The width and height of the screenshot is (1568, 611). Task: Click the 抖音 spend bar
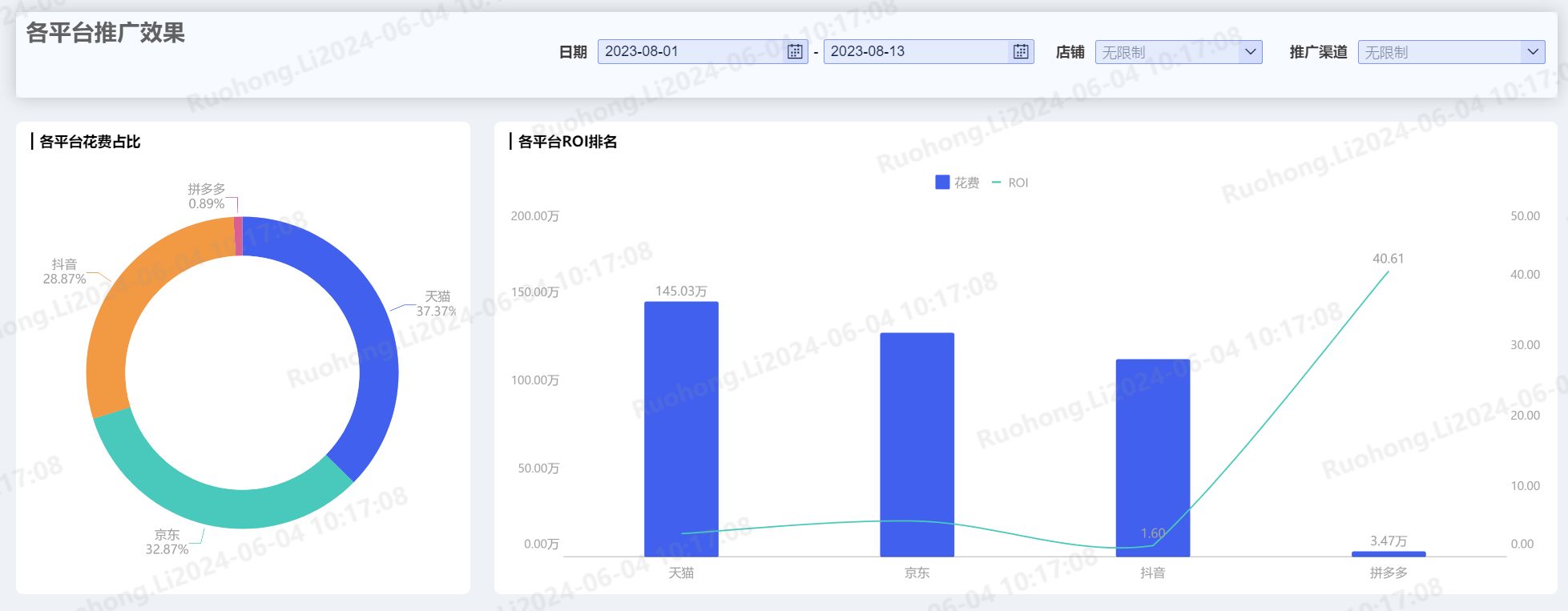(1152, 458)
